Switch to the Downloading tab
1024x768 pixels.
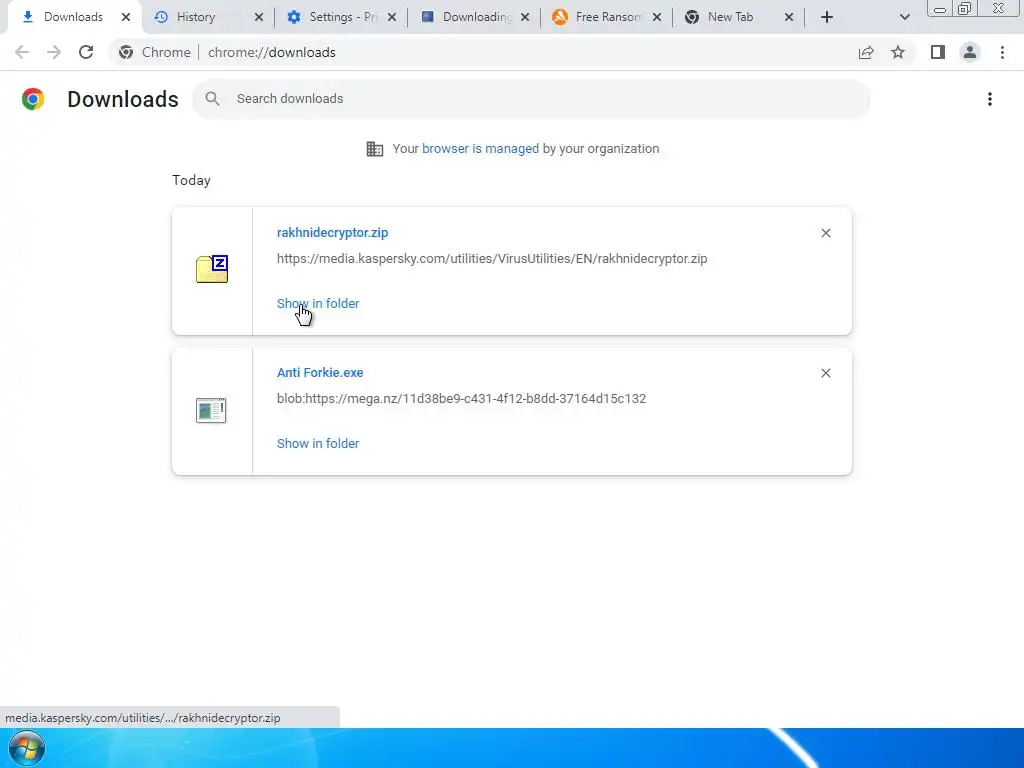pyautogui.click(x=473, y=17)
